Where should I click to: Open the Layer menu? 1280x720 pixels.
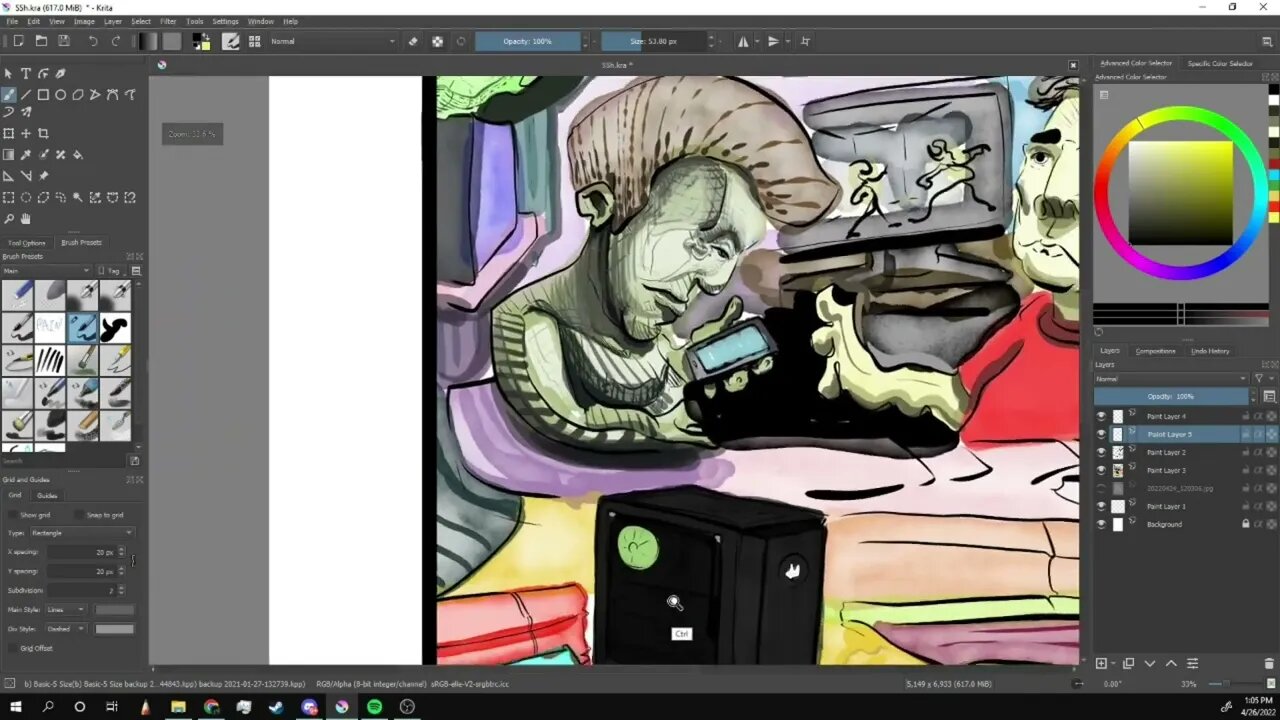tap(113, 21)
